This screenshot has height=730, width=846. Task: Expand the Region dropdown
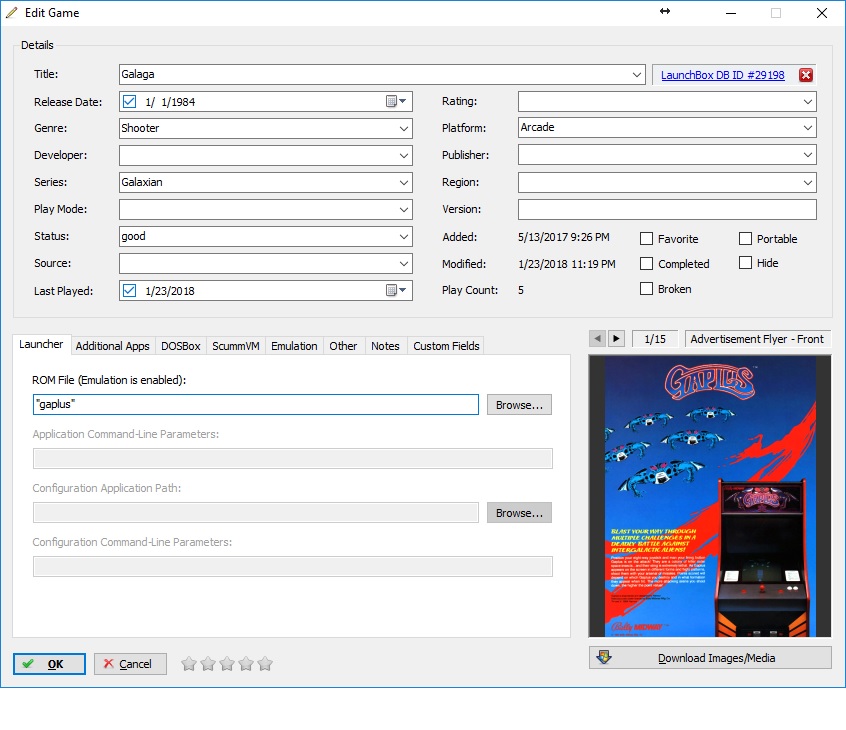pos(808,182)
